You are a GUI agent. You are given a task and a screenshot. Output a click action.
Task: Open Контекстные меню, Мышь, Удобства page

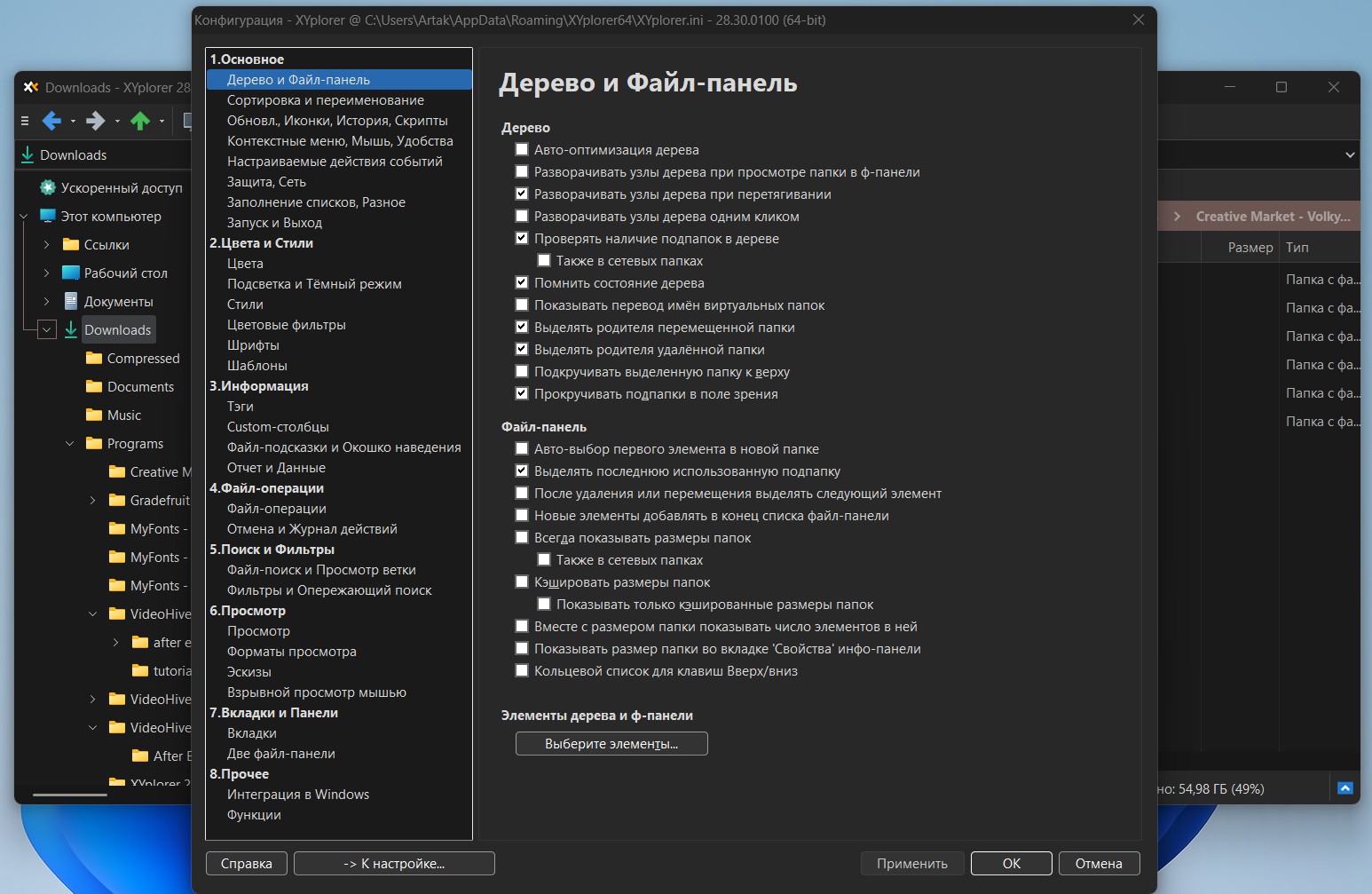coord(340,141)
